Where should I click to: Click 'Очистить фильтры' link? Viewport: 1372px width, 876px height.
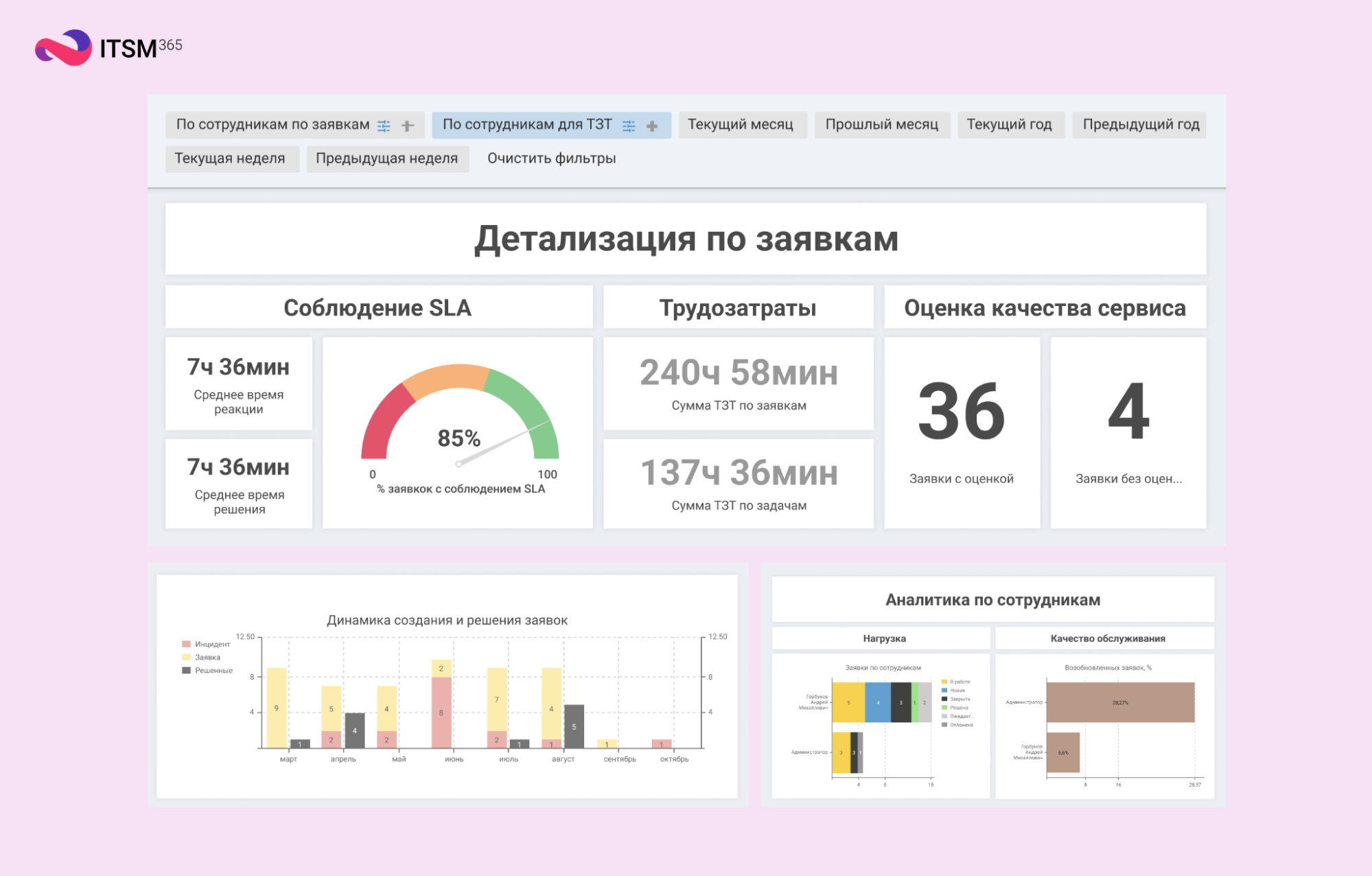[x=551, y=158]
